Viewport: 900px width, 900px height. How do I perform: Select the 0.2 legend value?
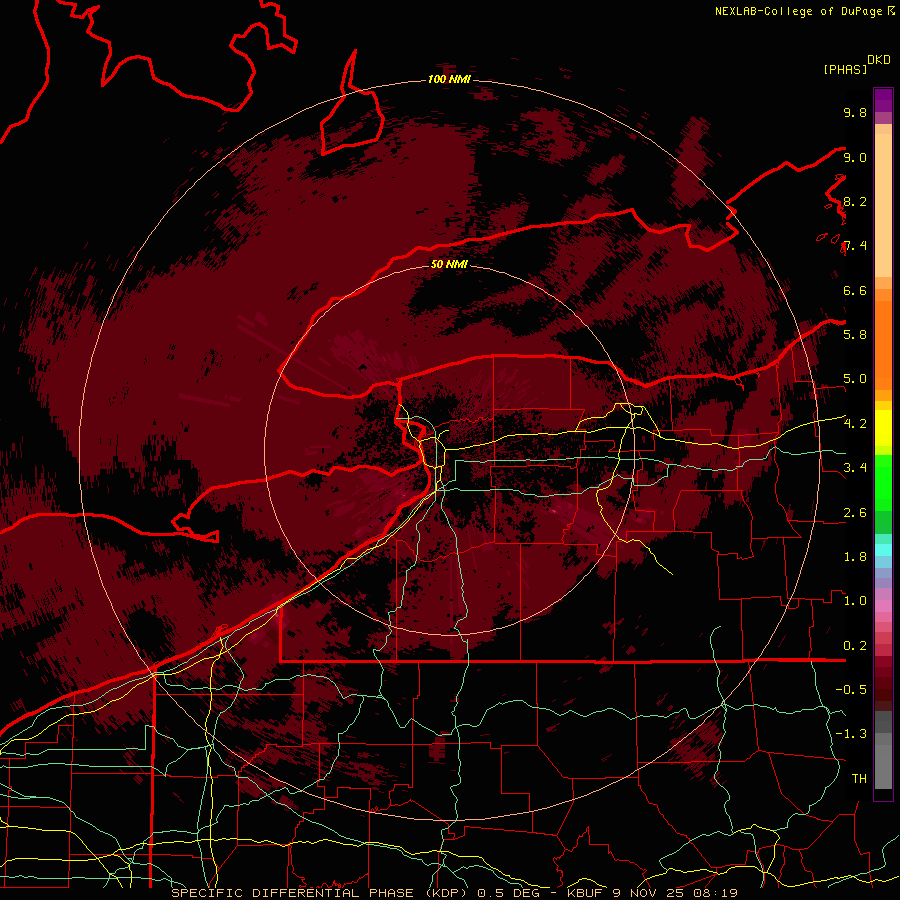click(x=855, y=646)
